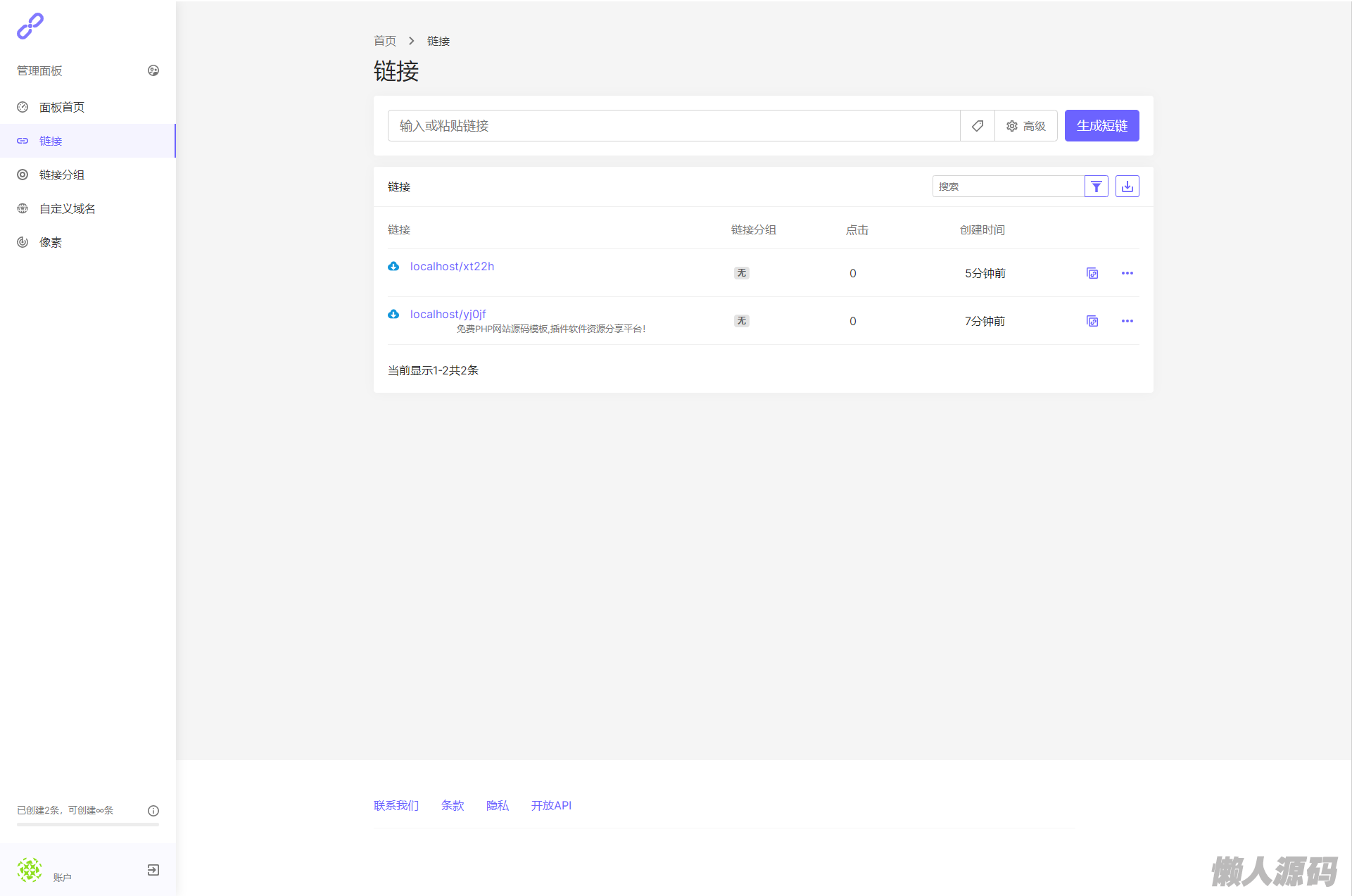Open more options for localhost/yj0jf

tap(1127, 321)
